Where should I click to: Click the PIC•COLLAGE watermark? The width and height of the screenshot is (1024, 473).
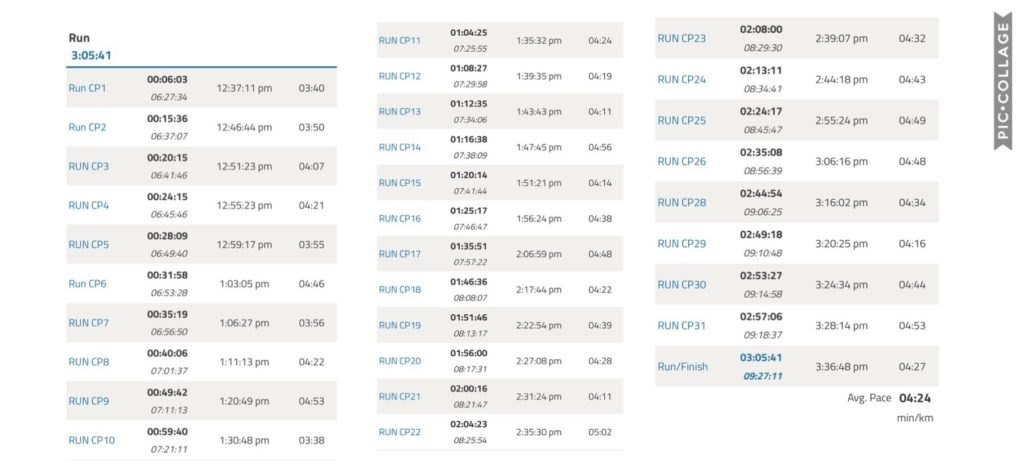[x=1004, y=80]
